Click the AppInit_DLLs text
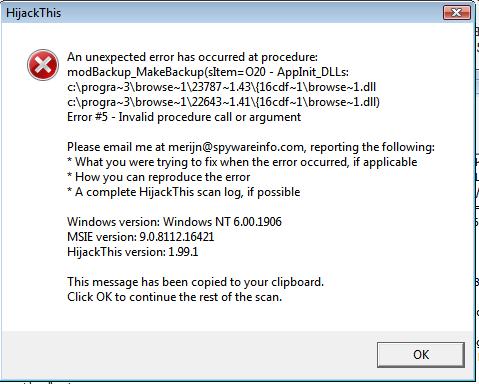The image size is (479, 384). [313, 72]
